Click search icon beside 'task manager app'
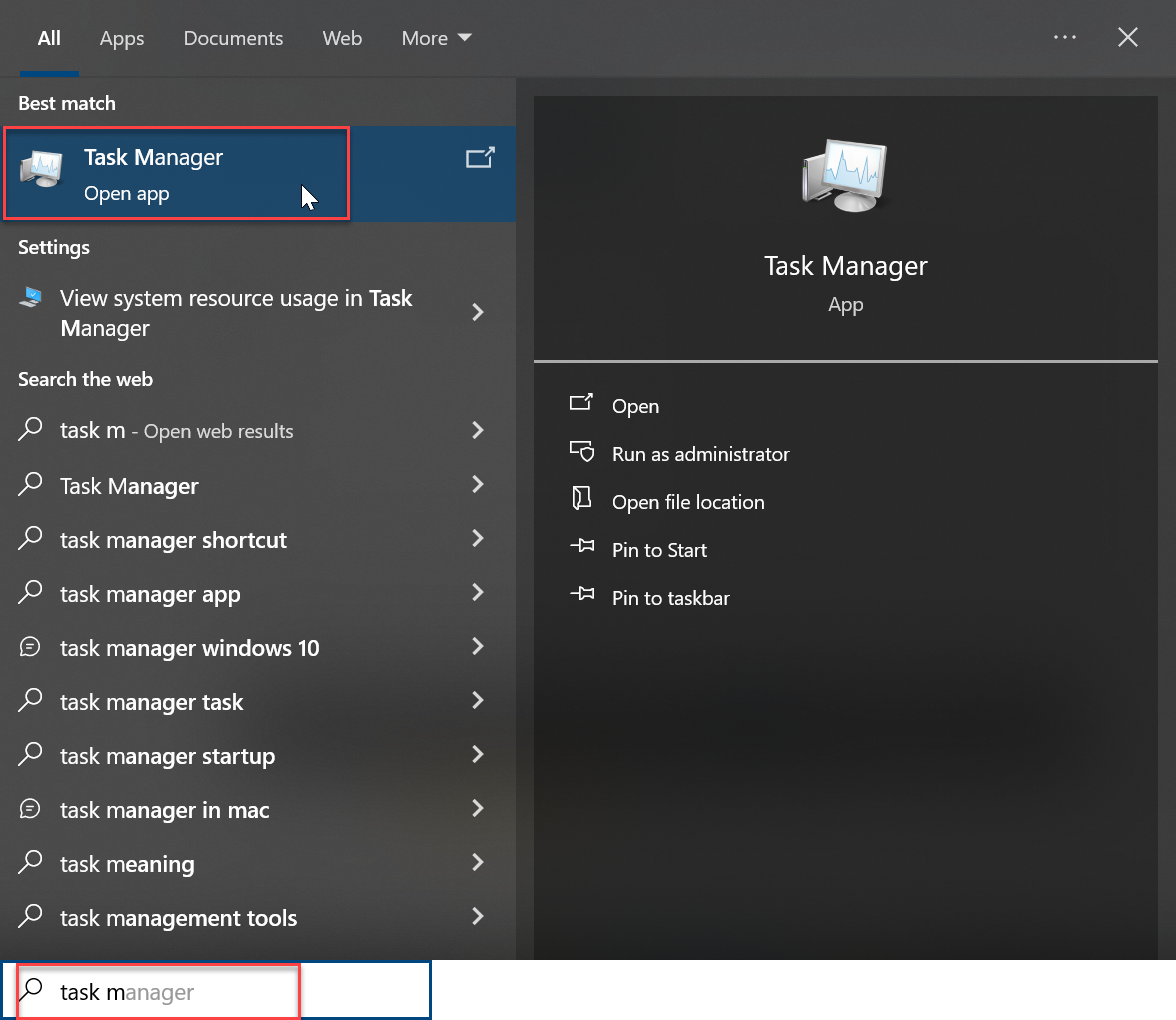 coord(30,592)
